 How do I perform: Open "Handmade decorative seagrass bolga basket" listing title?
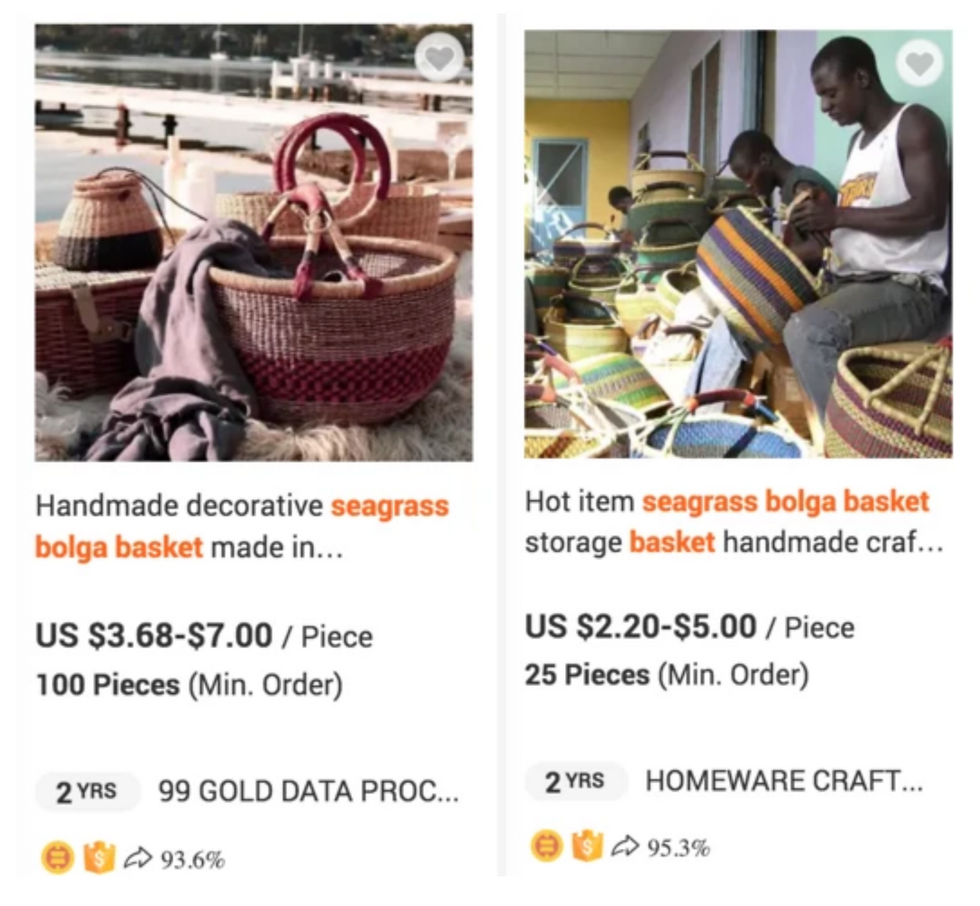coord(242,526)
